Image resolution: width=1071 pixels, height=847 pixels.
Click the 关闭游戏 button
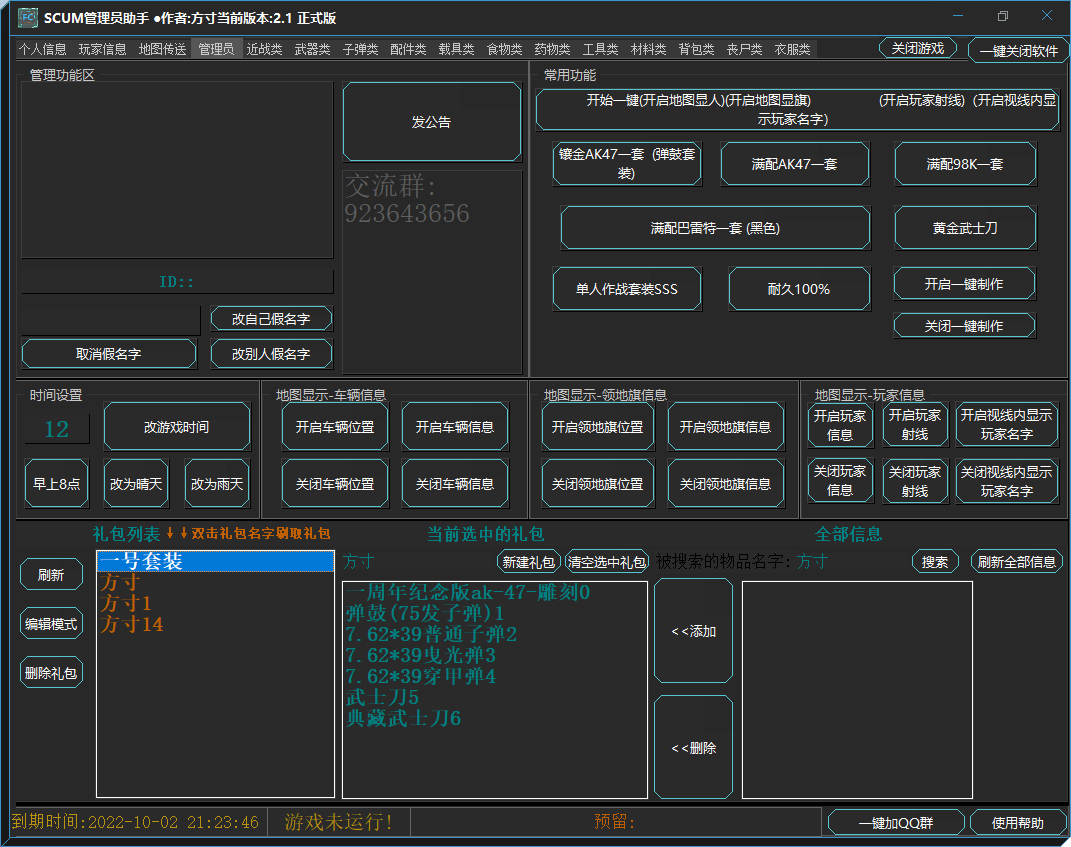tap(917, 48)
